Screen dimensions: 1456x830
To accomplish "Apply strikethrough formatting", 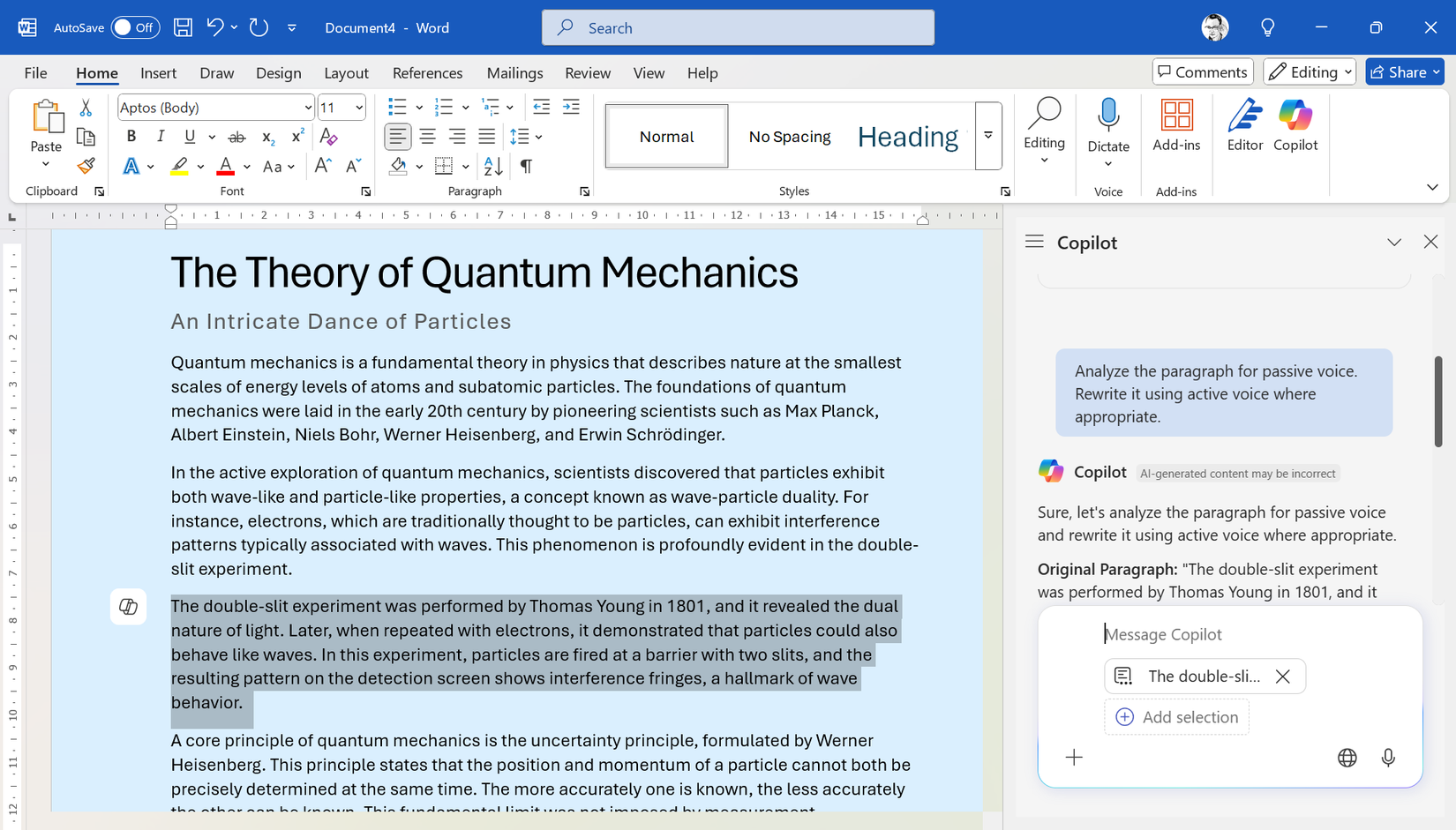I will point(236,137).
